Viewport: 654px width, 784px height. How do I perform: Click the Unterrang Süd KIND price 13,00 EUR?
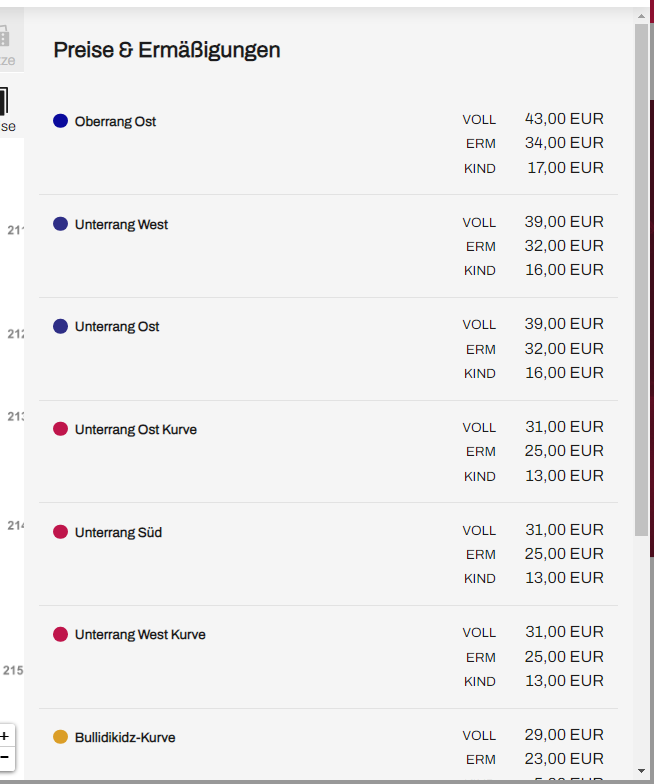(564, 578)
